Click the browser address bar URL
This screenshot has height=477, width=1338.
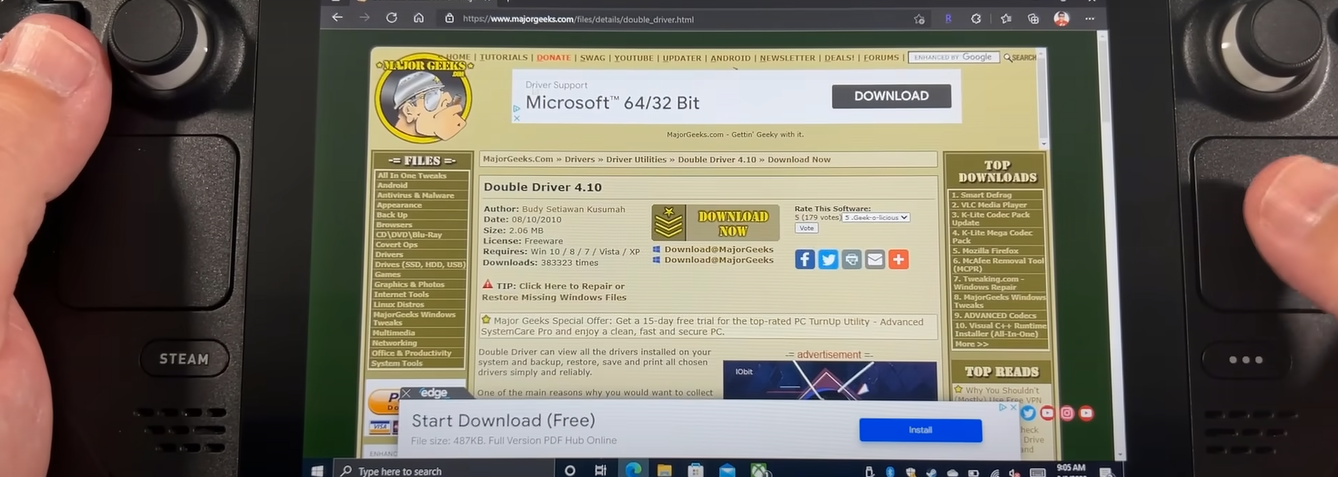(578, 19)
